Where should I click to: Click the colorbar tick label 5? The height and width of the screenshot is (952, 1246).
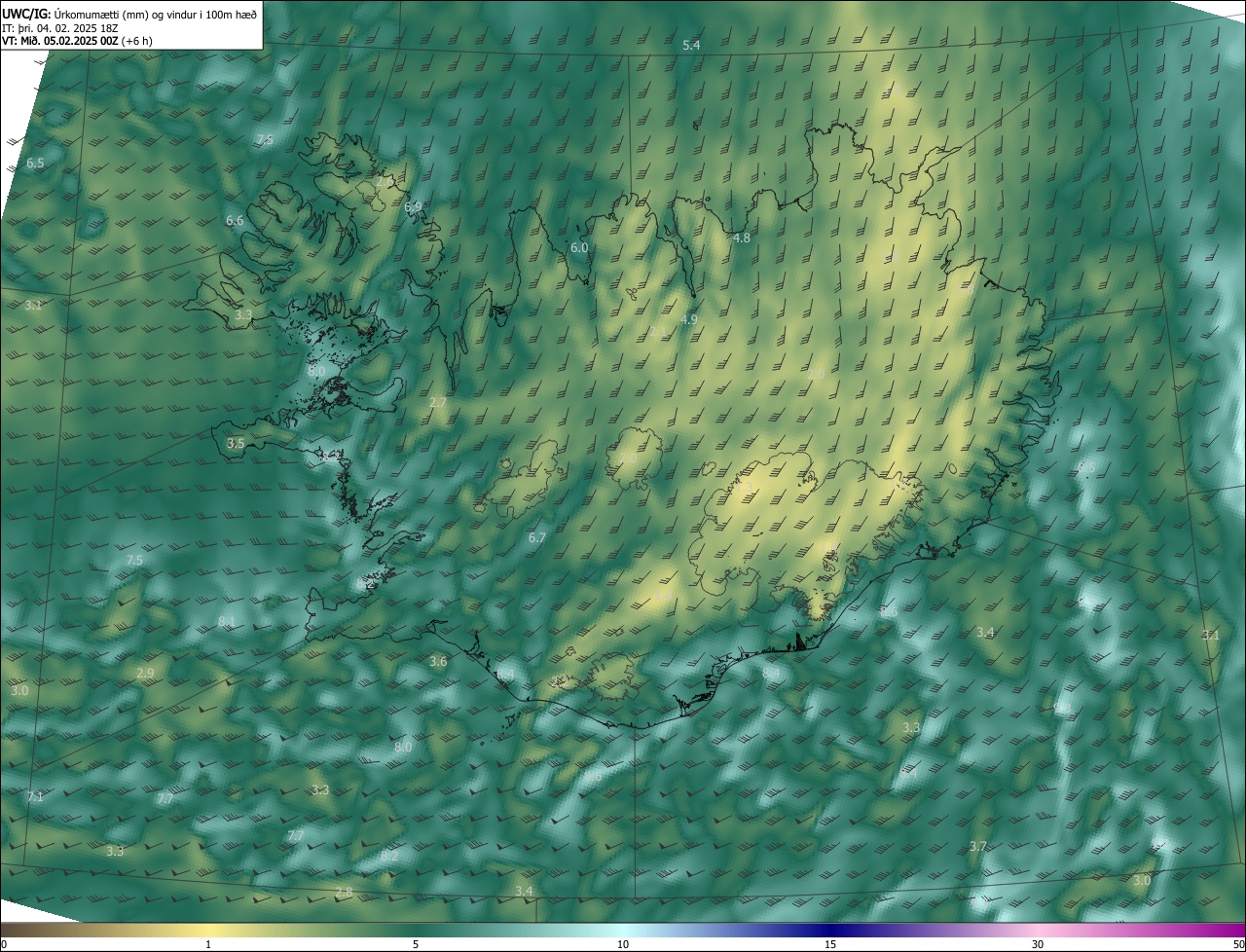[416, 944]
